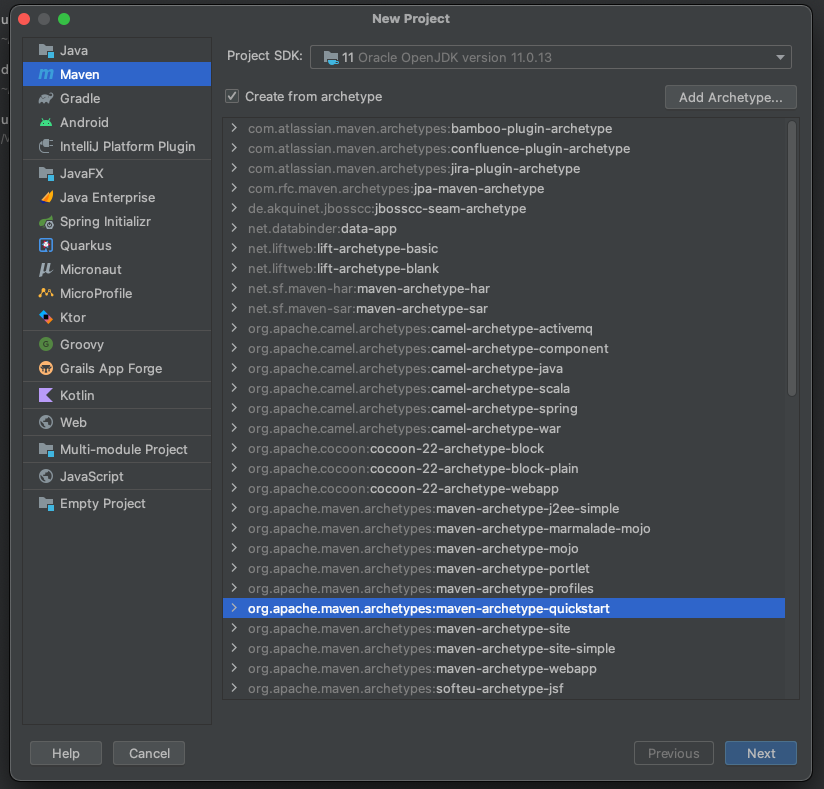Screen dimensions: 824x789
Task: Select camel-archetype-scala row
Action: [x=504, y=388]
